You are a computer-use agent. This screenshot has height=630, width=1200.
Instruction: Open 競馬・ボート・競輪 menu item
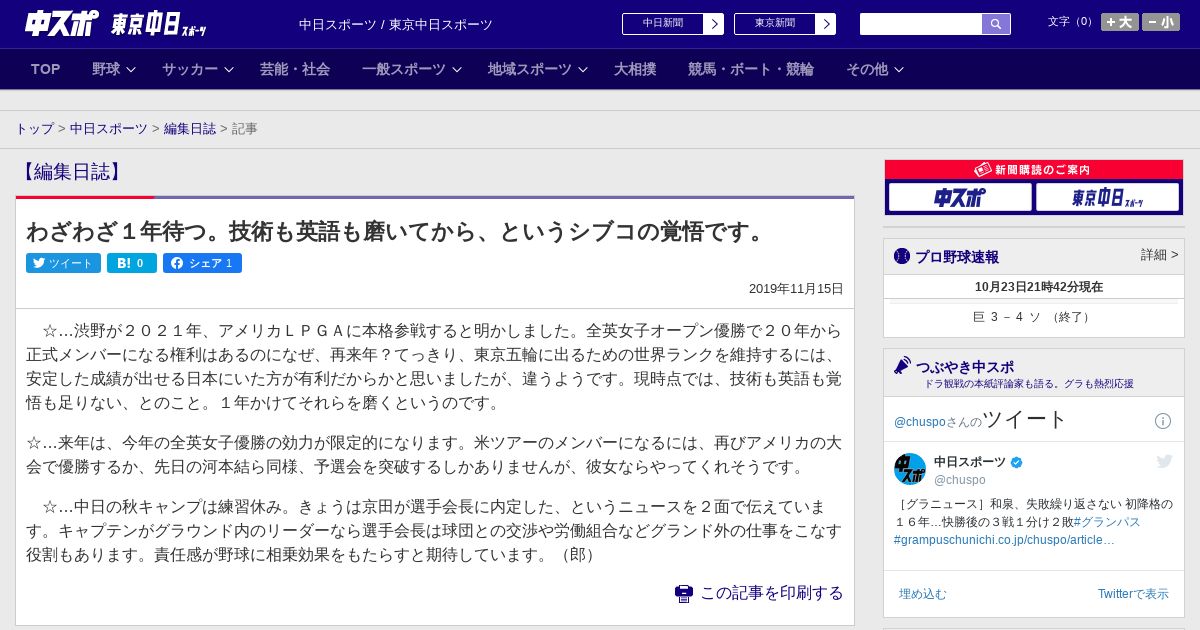pos(751,69)
